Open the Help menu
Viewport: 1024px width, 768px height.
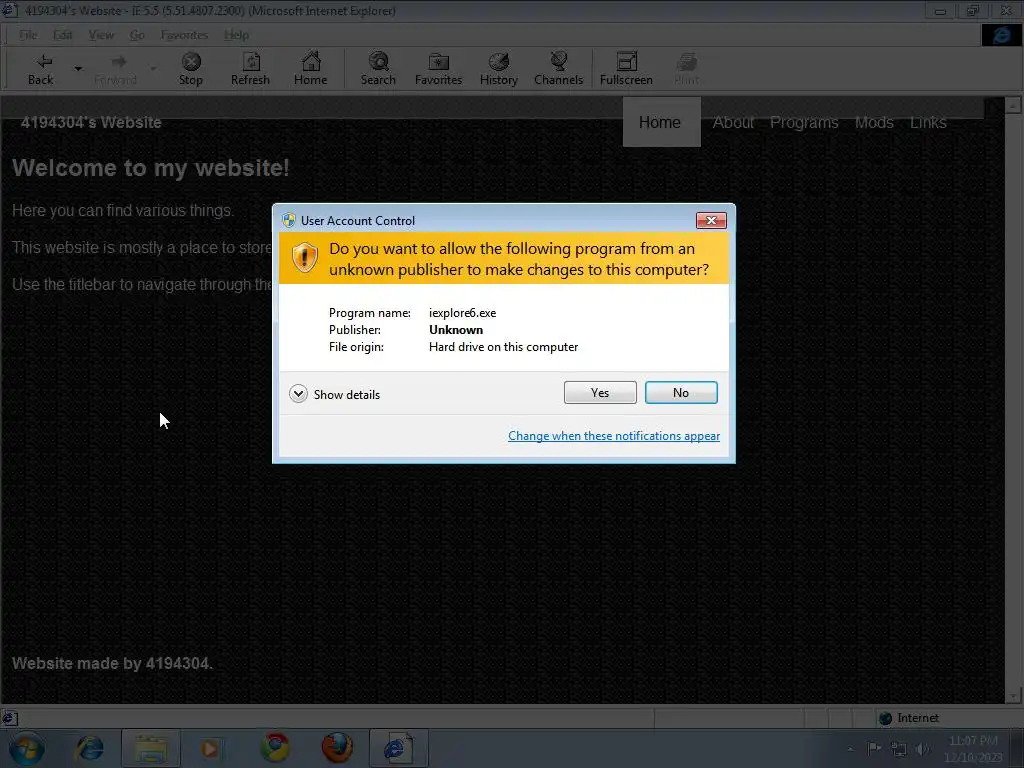(x=236, y=35)
